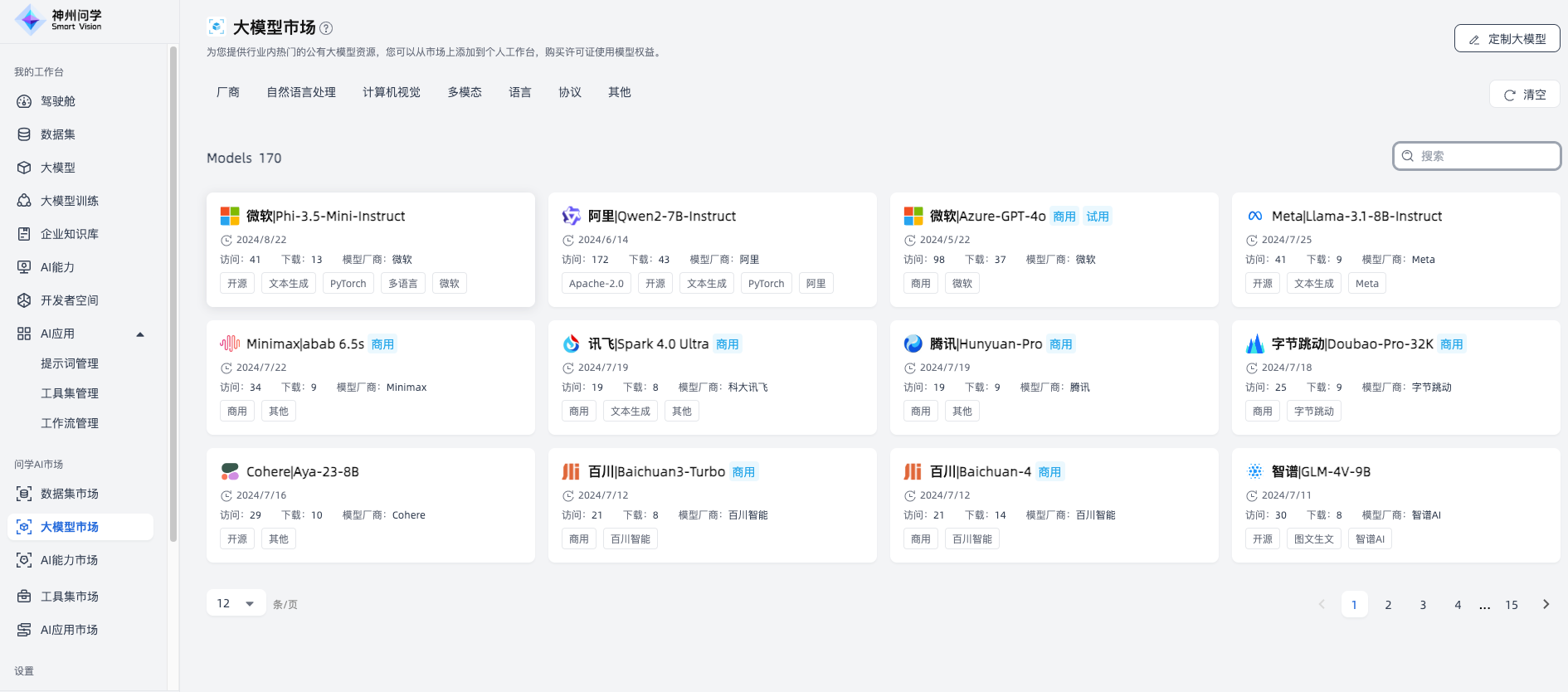Expand the 自然语言处理 filter category
Image resolution: width=1568 pixels, height=692 pixels.
(301, 92)
